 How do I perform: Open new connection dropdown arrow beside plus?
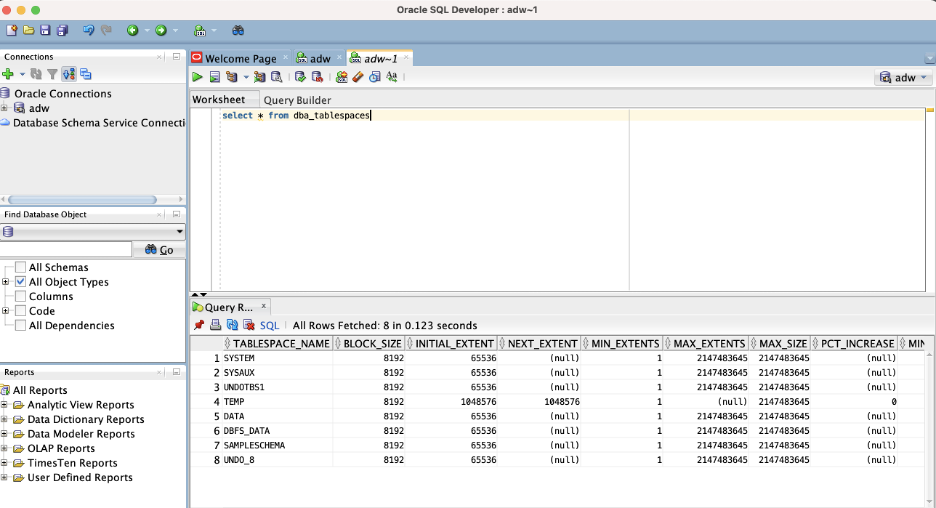22,74
